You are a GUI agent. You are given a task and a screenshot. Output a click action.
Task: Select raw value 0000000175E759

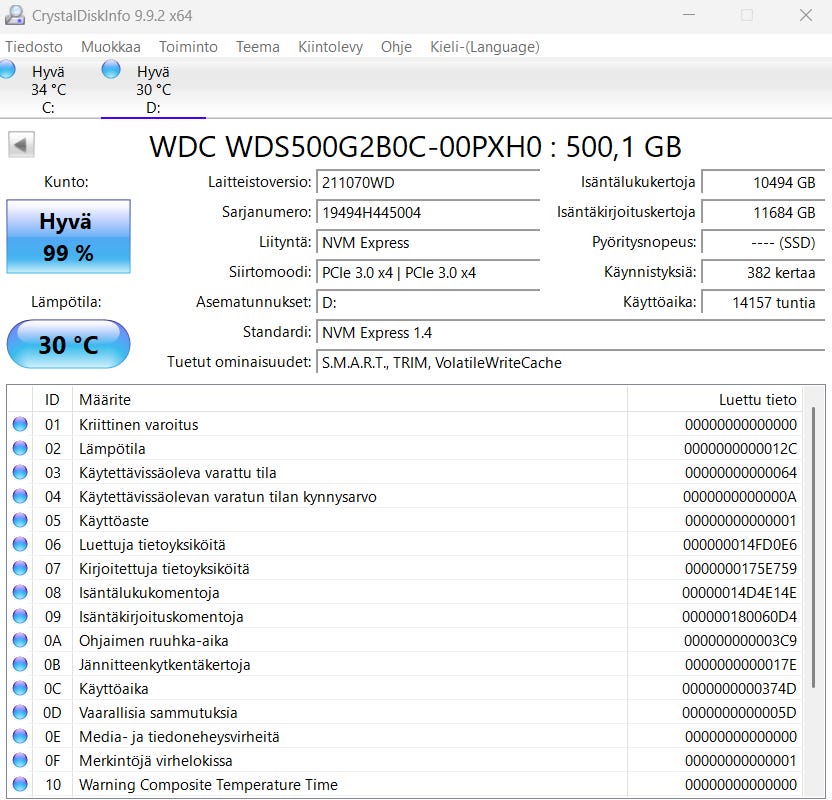pos(741,569)
